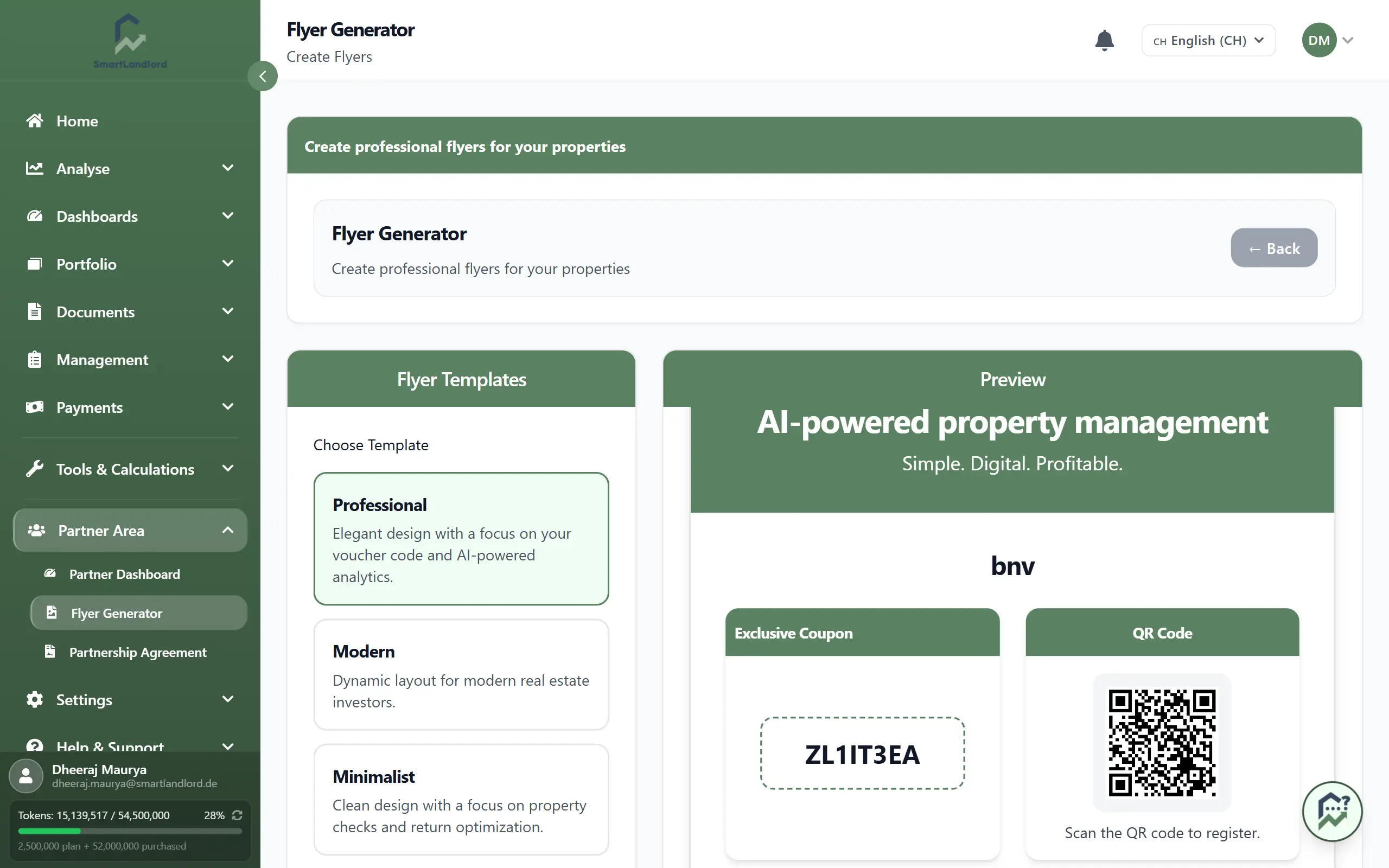1389x868 pixels.
Task: Refresh token usage icon
Action: [x=237, y=815]
